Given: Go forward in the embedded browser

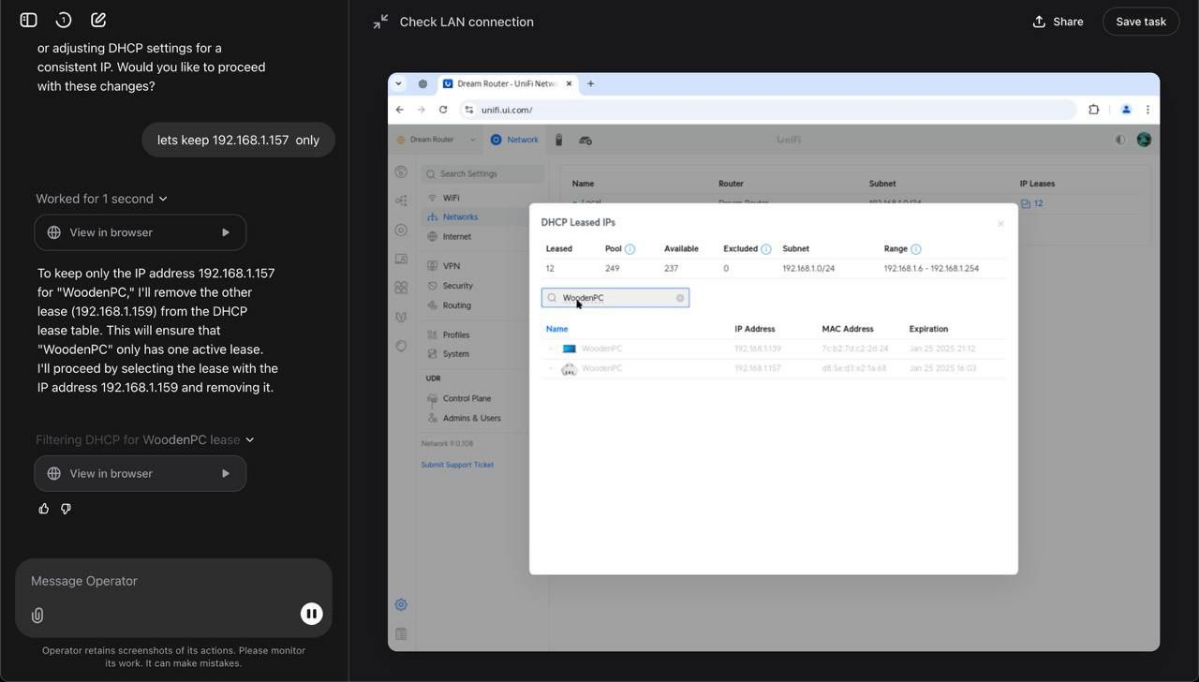Looking at the screenshot, I should pyautogui.click(x=421, y=110).
